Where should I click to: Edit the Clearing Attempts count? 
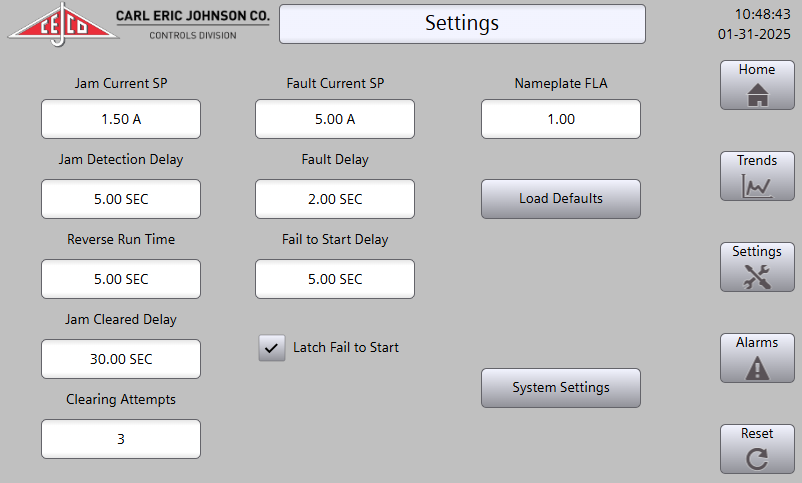coord(121,439)
